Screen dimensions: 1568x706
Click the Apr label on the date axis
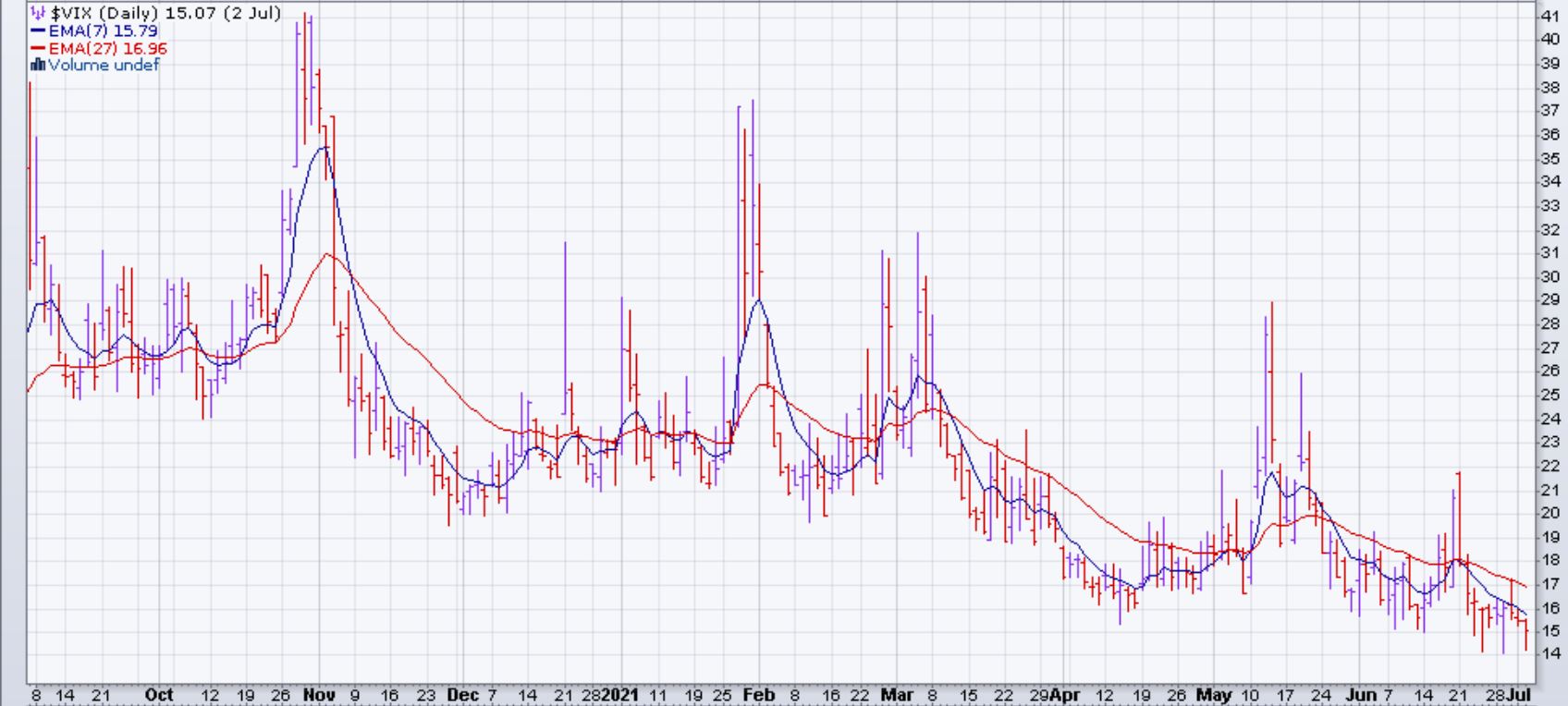coord(1066,695)
